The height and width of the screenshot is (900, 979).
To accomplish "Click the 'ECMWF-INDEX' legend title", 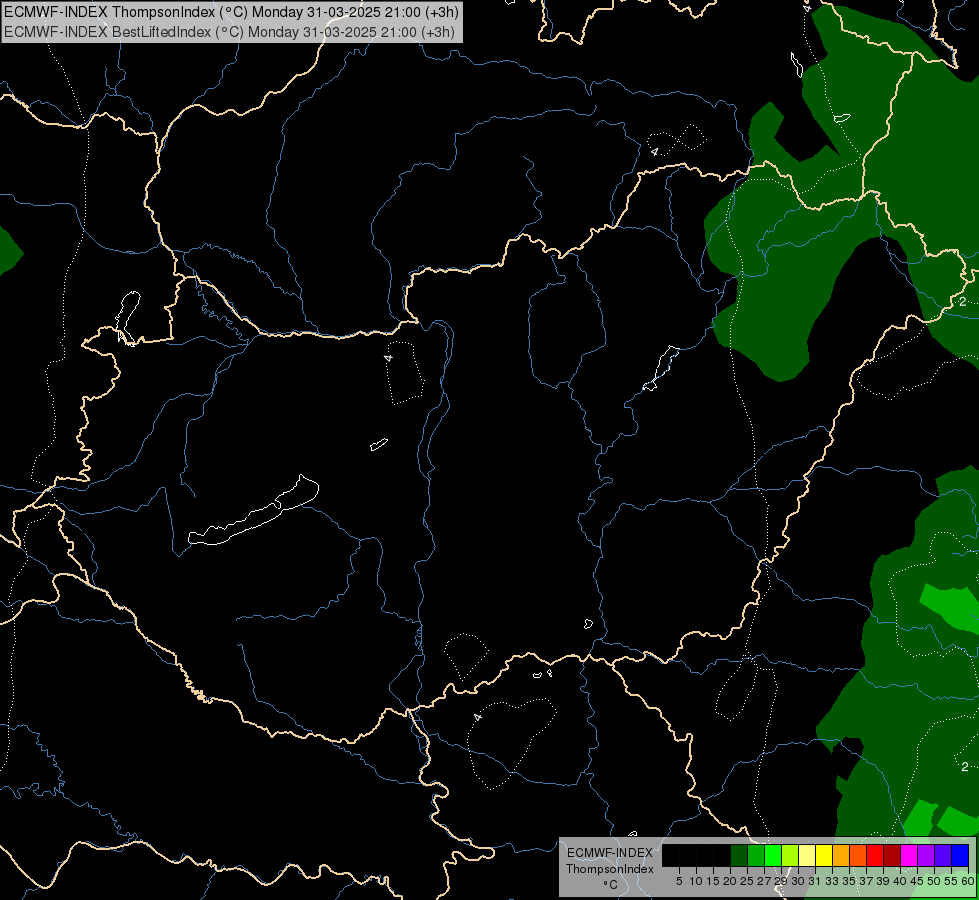I will (610, 853).
